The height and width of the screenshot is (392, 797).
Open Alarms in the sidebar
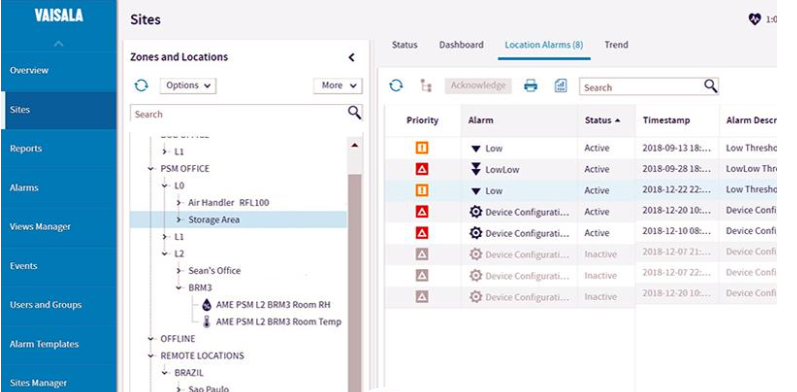tap(58, 188)
